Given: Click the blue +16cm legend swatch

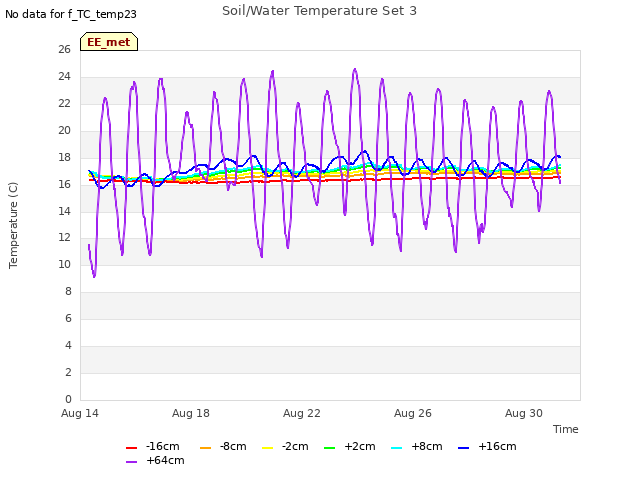Looking at the screenshot, I should 463,448.
